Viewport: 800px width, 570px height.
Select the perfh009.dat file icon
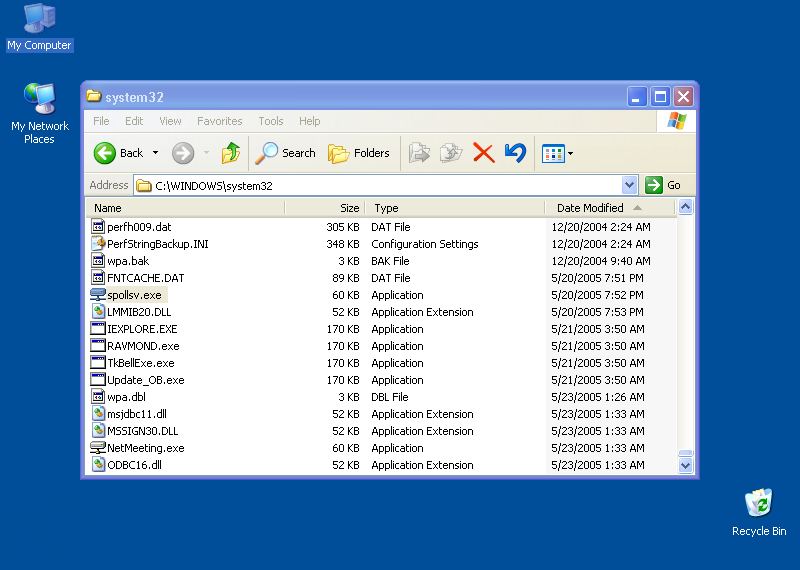point(98,227)
